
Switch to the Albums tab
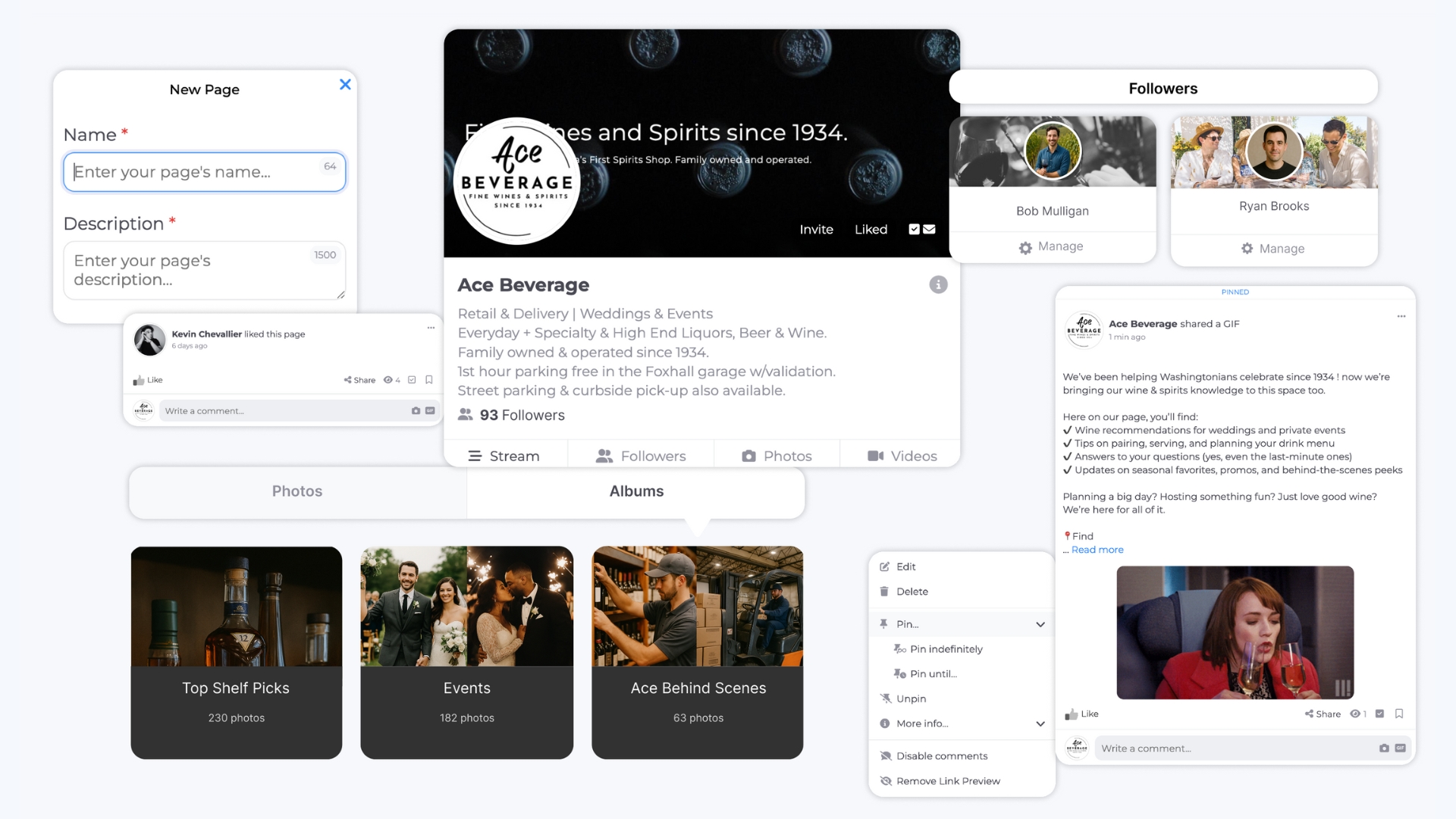pyautogui.click(x=636, y=491)
